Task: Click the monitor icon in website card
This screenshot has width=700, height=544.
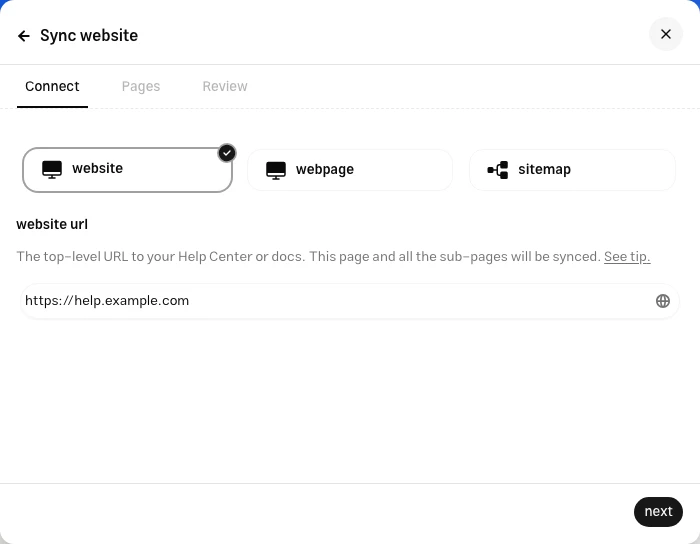Action: [52, 169]
